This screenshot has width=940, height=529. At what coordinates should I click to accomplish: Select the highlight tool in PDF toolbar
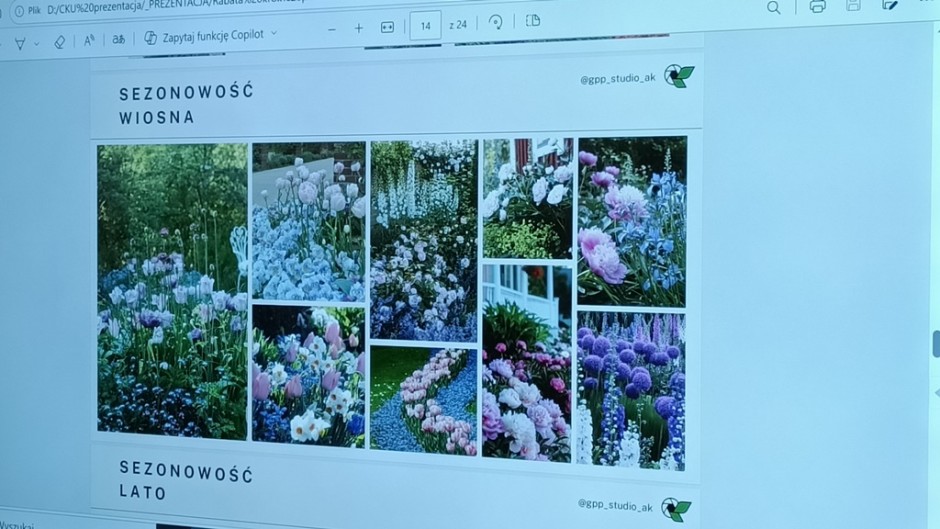(x=19, y=43)
